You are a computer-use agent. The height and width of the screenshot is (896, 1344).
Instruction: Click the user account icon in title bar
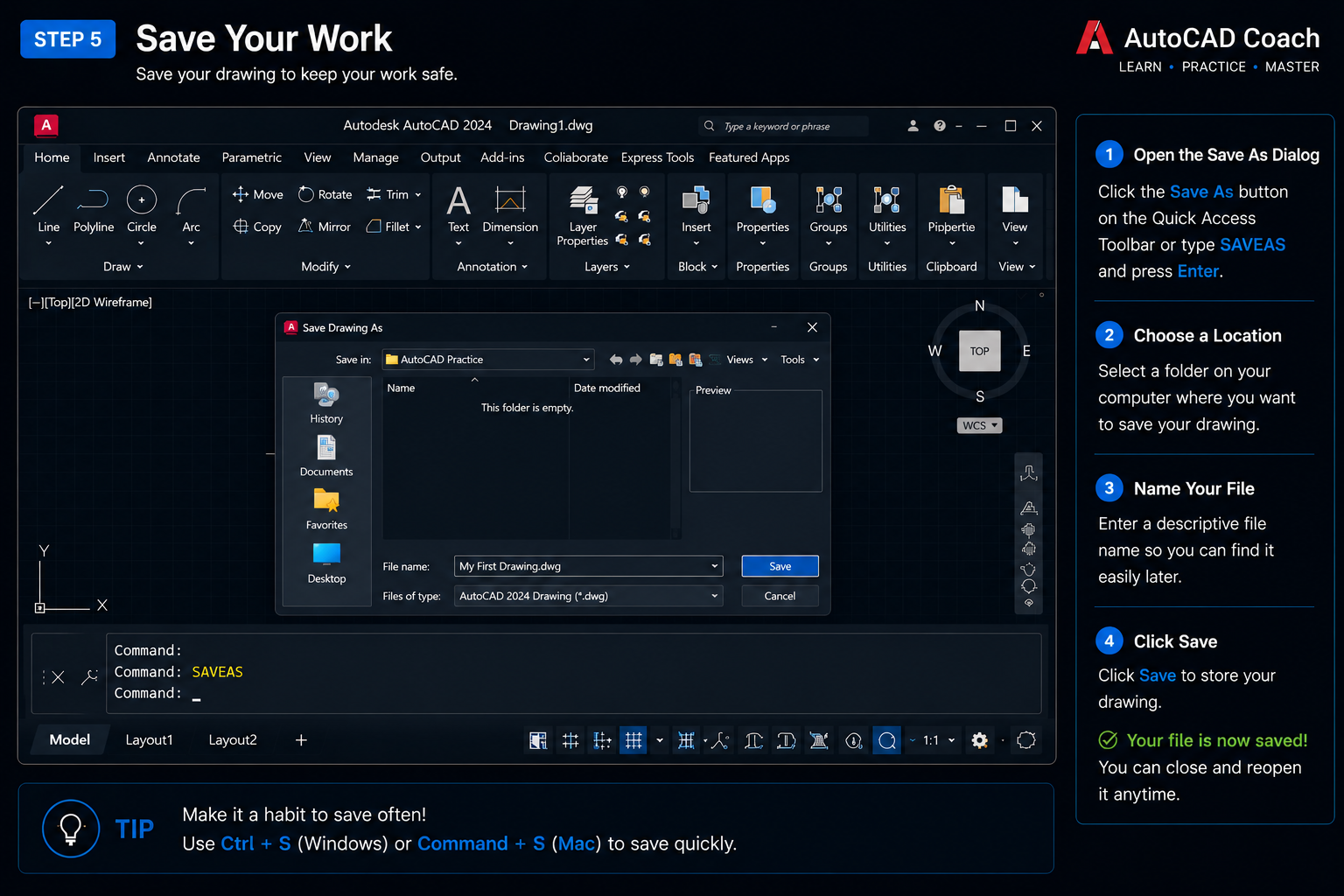click(x=913, y=126)
